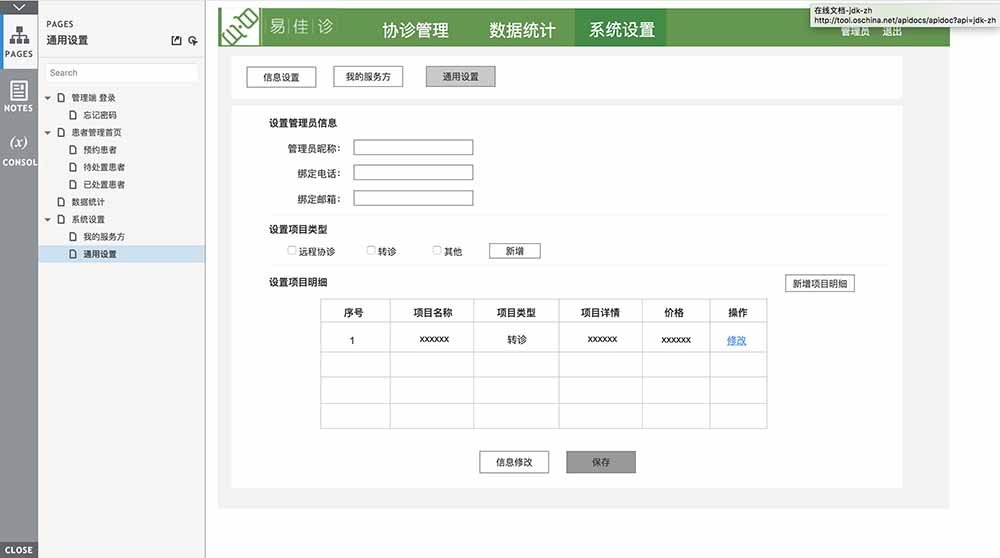Viewport: 1000px width, 558px height.
Task: Open the PAGES sitemap panel icon
Action: click(x=18, y=41)
